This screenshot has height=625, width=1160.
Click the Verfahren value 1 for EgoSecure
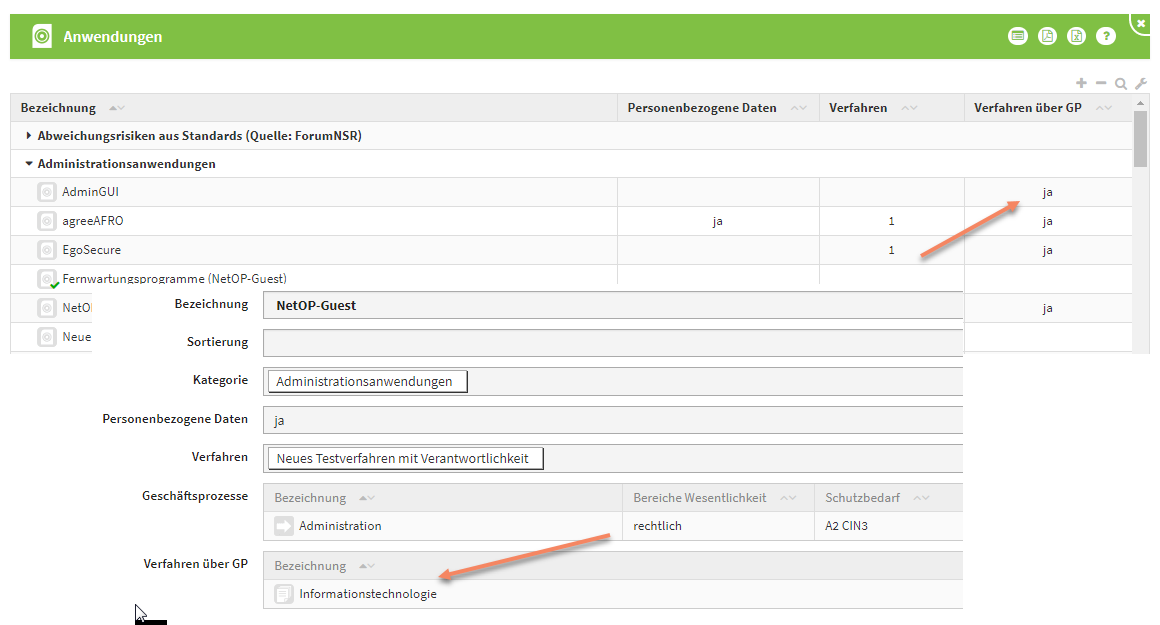[891, 250]
